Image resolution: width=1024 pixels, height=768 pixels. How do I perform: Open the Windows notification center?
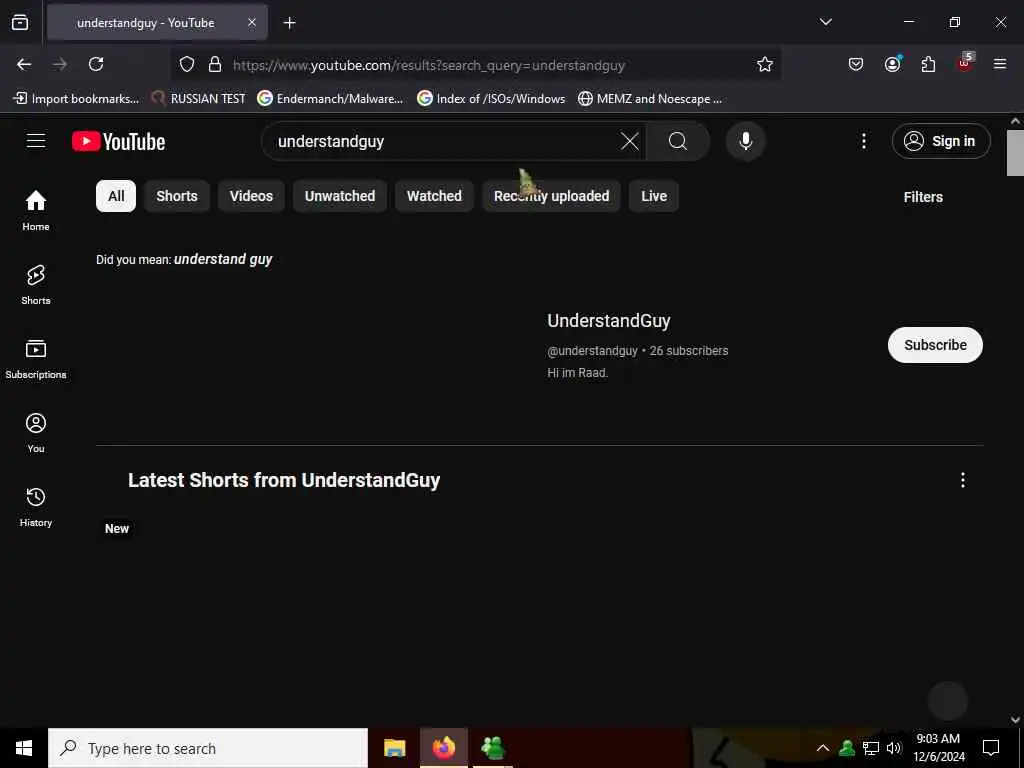[991, 748]
